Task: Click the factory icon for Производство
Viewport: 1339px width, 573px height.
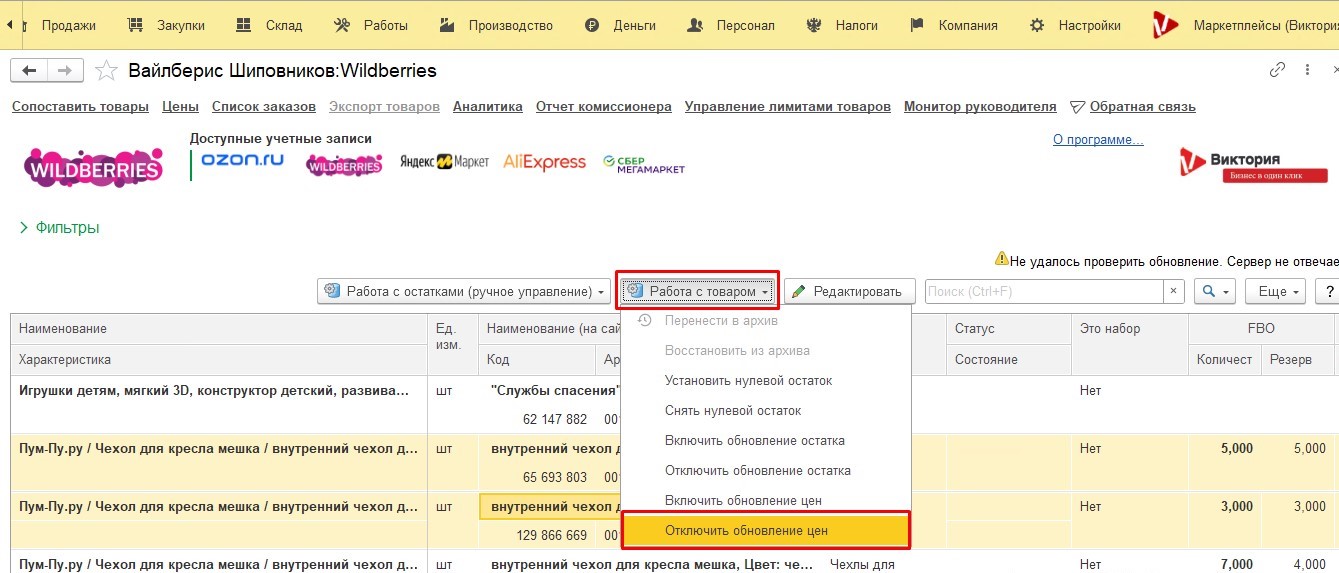Action: tap(449, 25)
